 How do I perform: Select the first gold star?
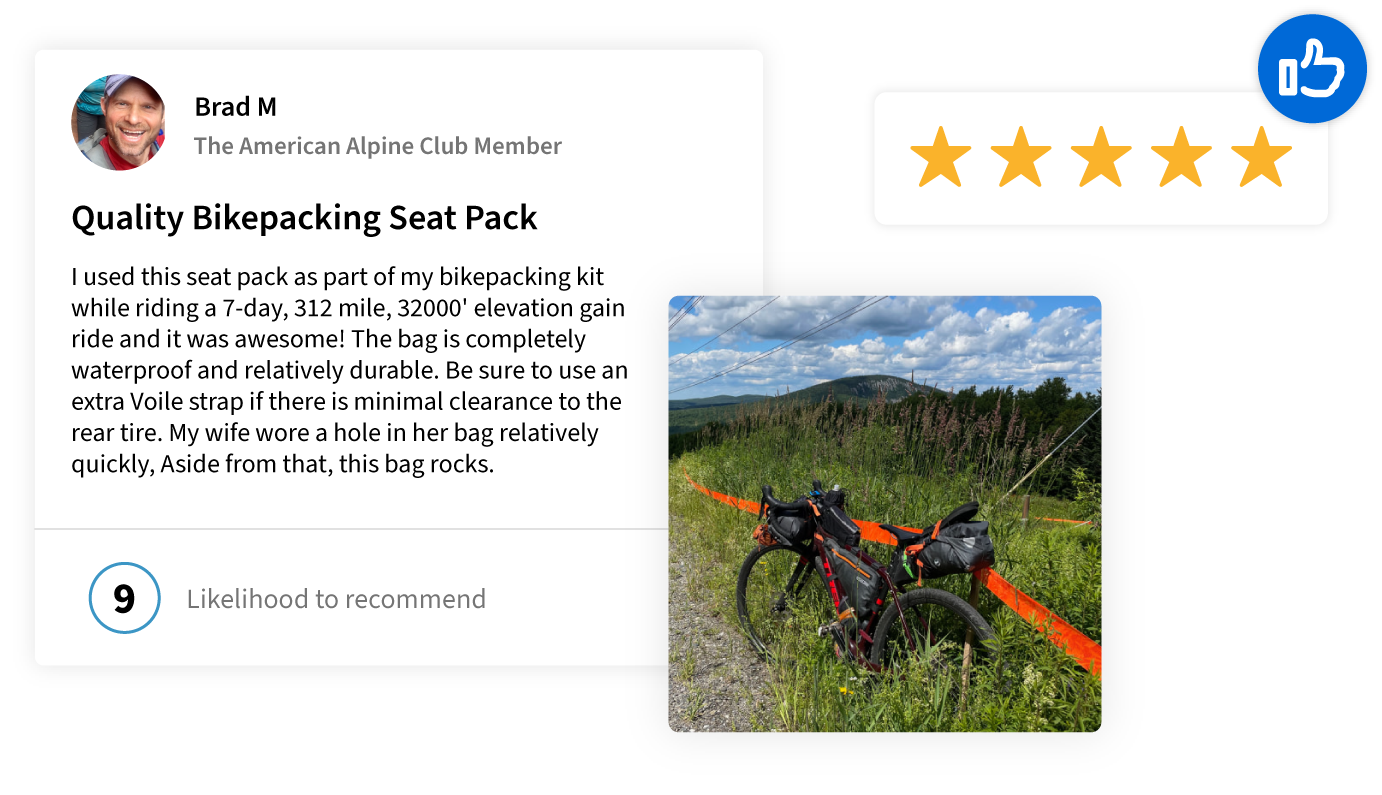pyautogui.click(x=940, y=157)
